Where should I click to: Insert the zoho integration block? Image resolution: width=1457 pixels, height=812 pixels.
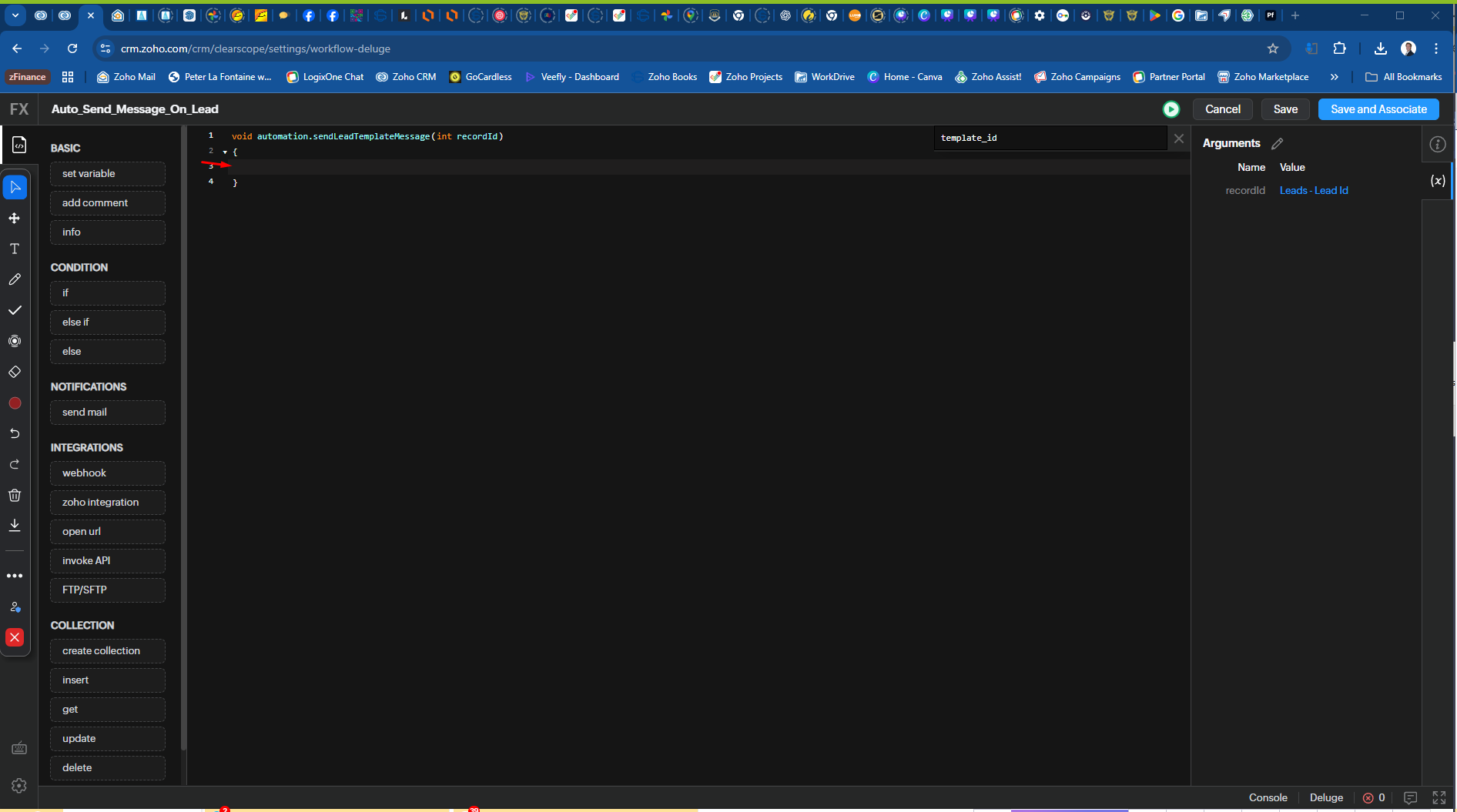(x=108, y=503)
